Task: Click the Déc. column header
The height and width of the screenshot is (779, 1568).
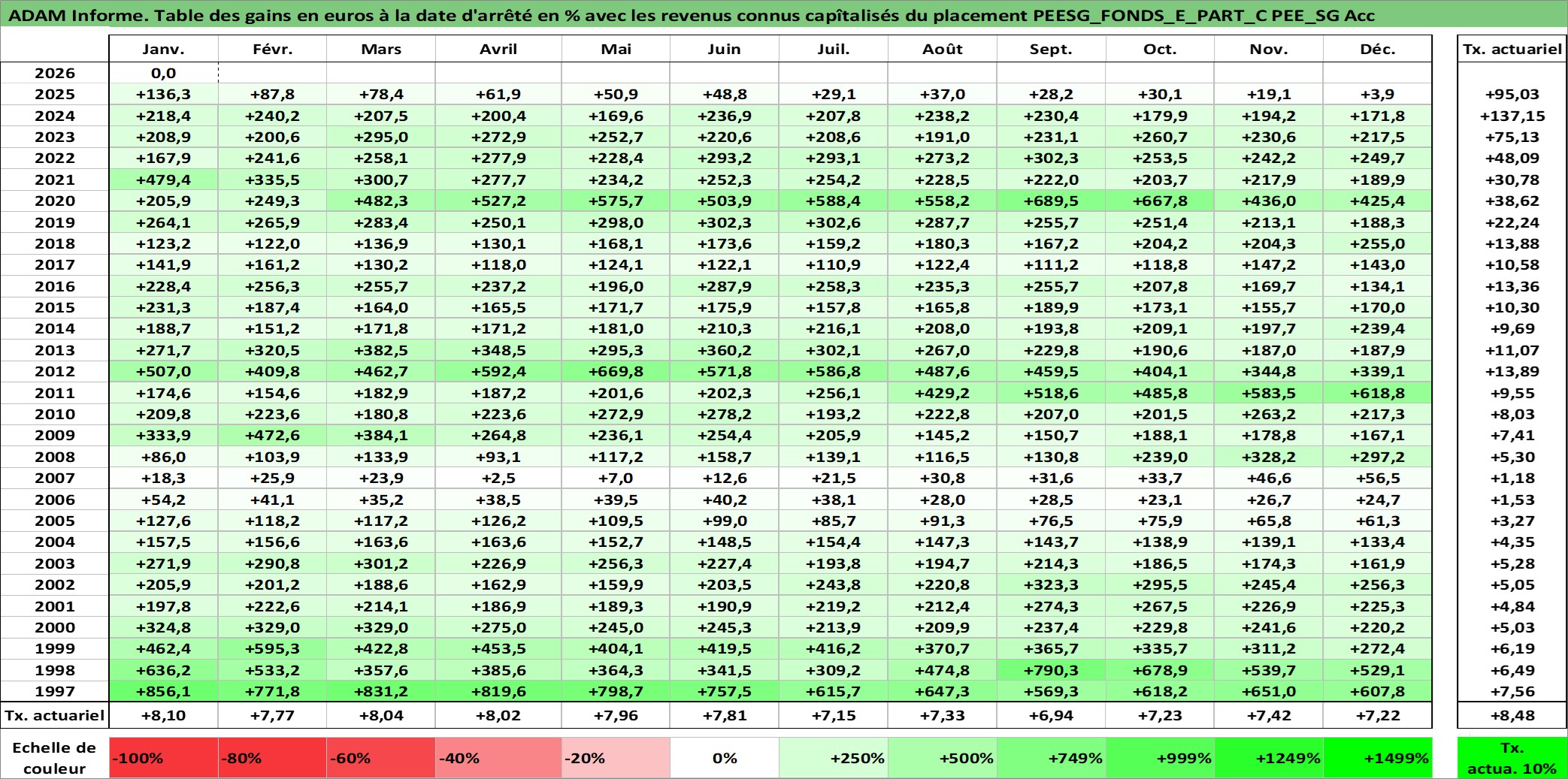Action: [1378, 49]
